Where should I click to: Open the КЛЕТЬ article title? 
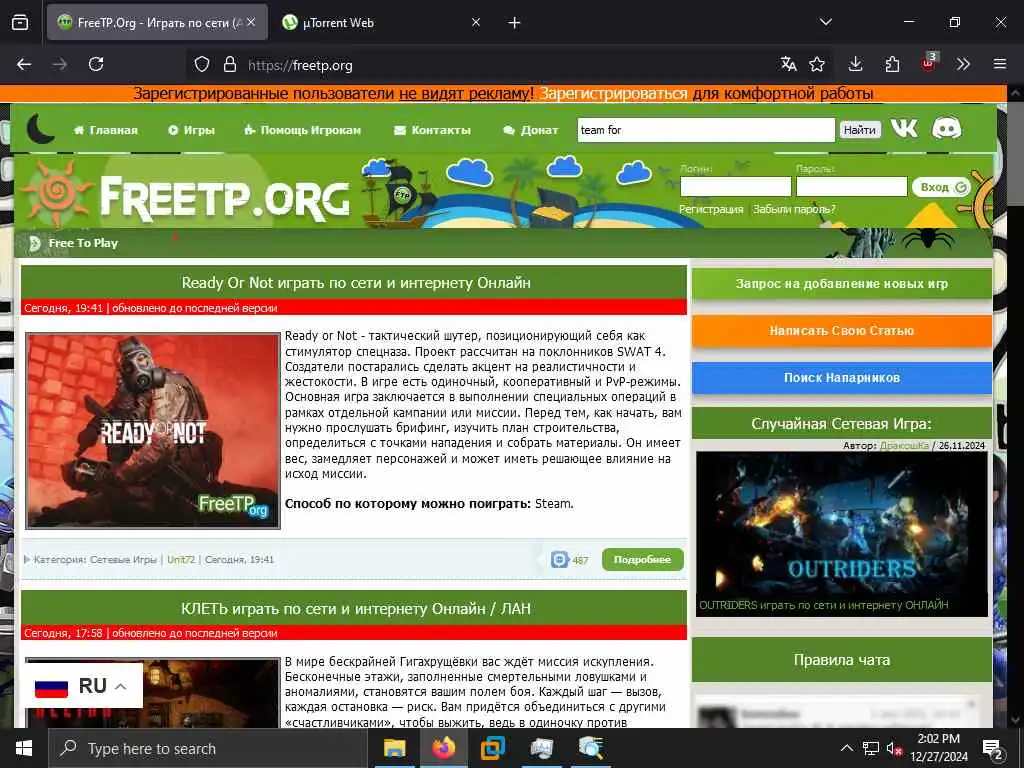tap(356, 609)
